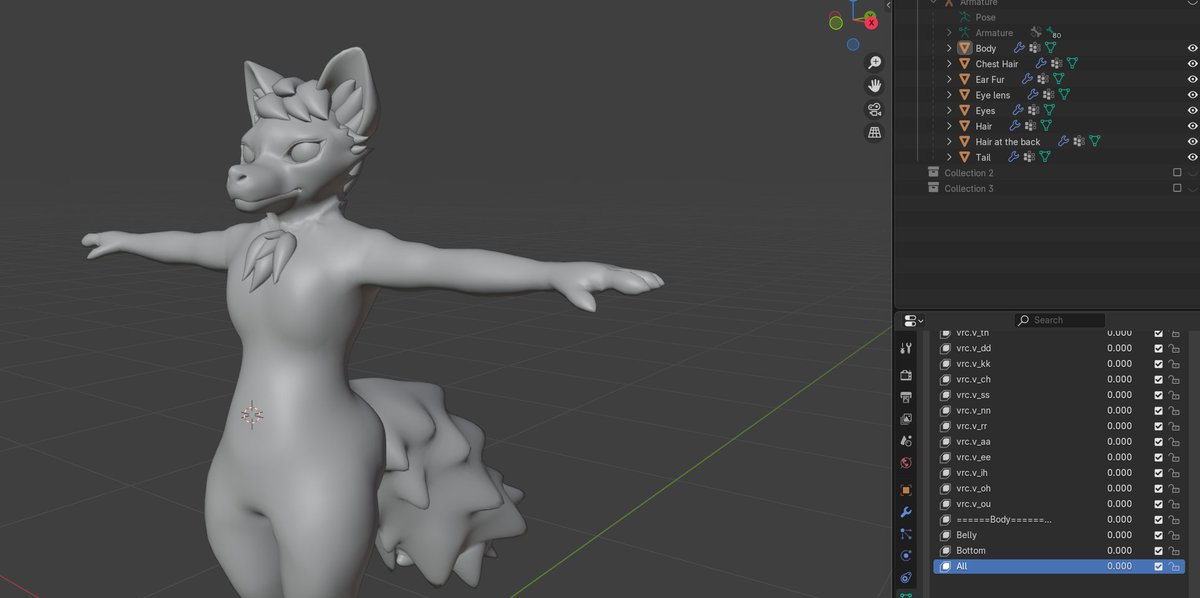The height and width of the screenshot is (598, 1200).
Task: Uncheck the All shape key checkbox
Action: click(1159, 566)
